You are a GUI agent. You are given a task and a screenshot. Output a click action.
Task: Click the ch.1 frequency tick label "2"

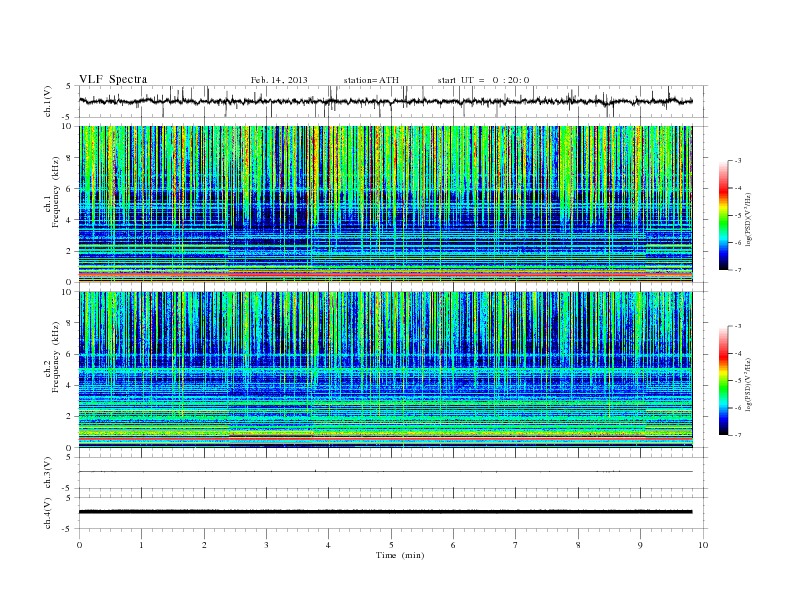click(x=69, y=251)
